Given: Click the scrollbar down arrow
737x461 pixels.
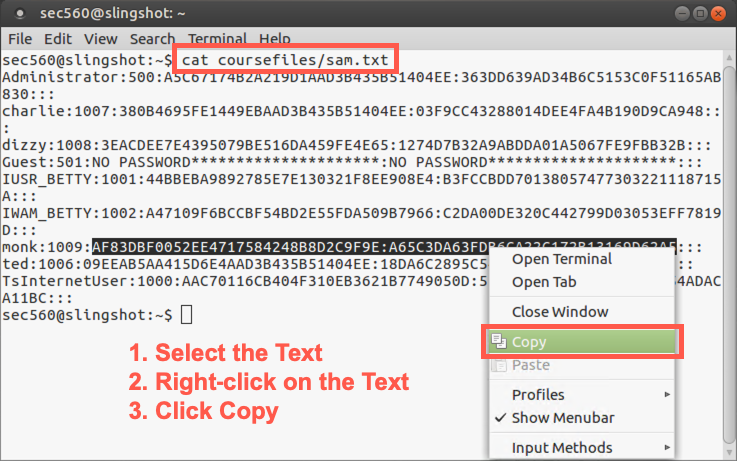Looking at the screenshot, I should [729, 453].
